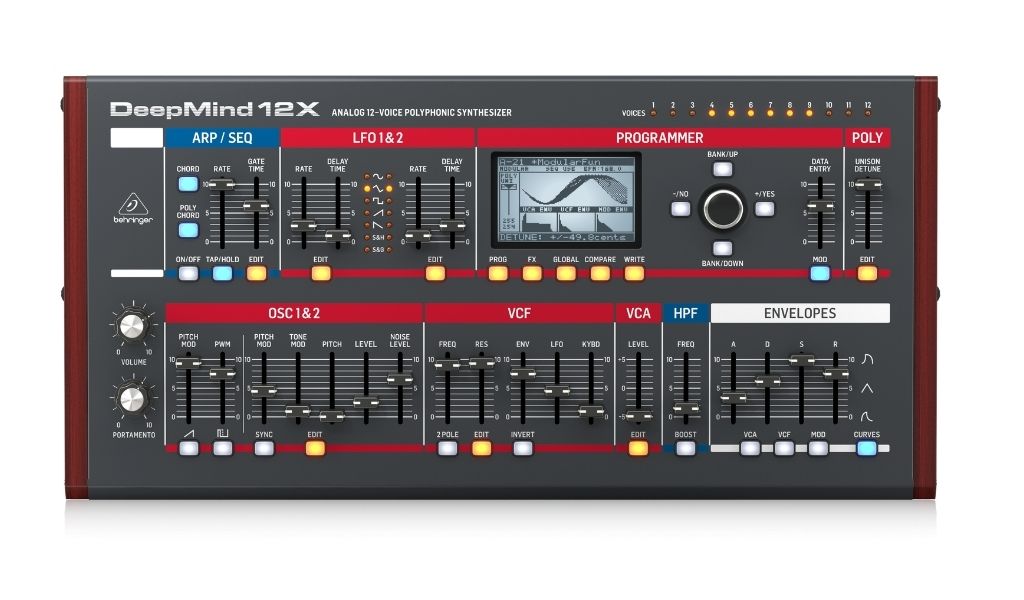Click the BANK/DOWN button
1024x600 pixels.
[x=722, y=249]
